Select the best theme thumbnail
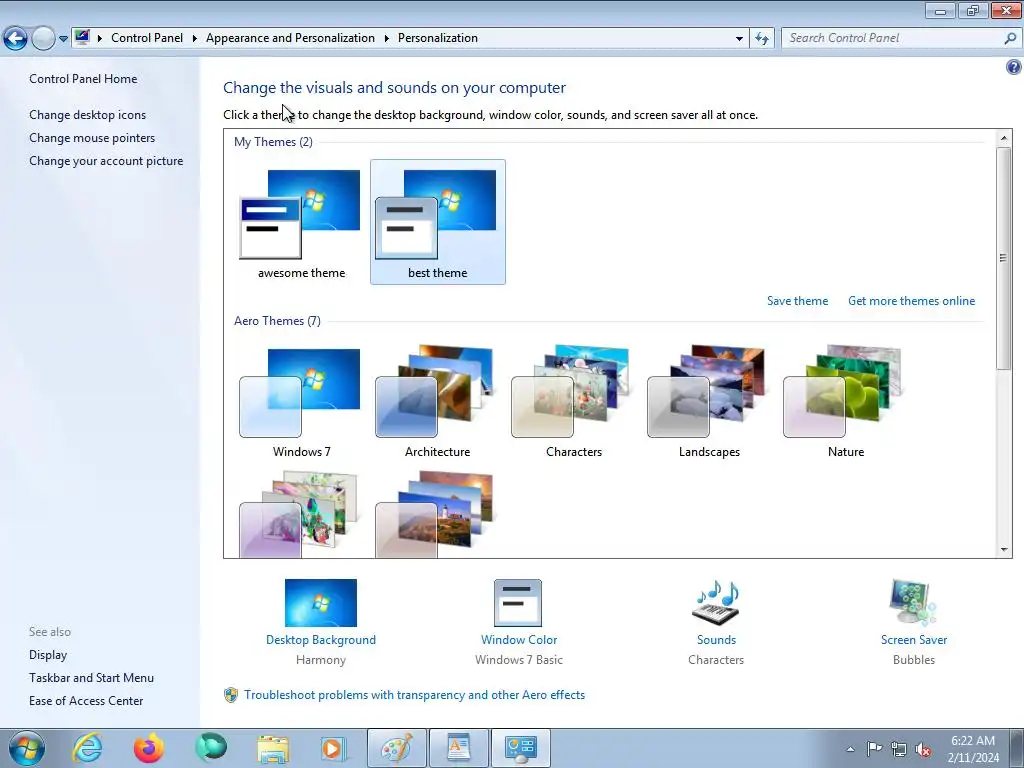This screenshot has width=1024, height=768. [438, 222]
